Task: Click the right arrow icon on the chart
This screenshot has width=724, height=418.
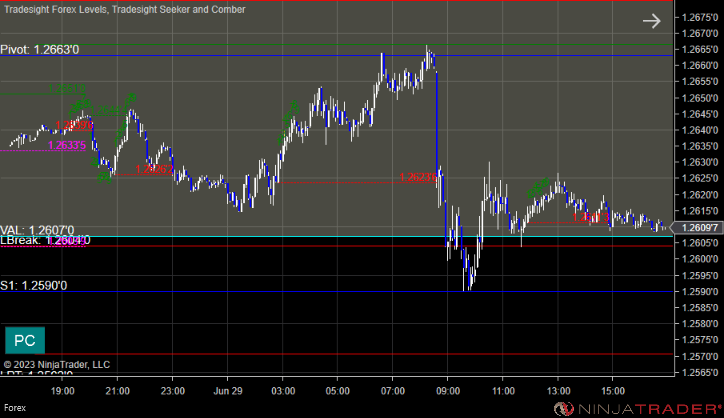Action: tap(652, 21)
